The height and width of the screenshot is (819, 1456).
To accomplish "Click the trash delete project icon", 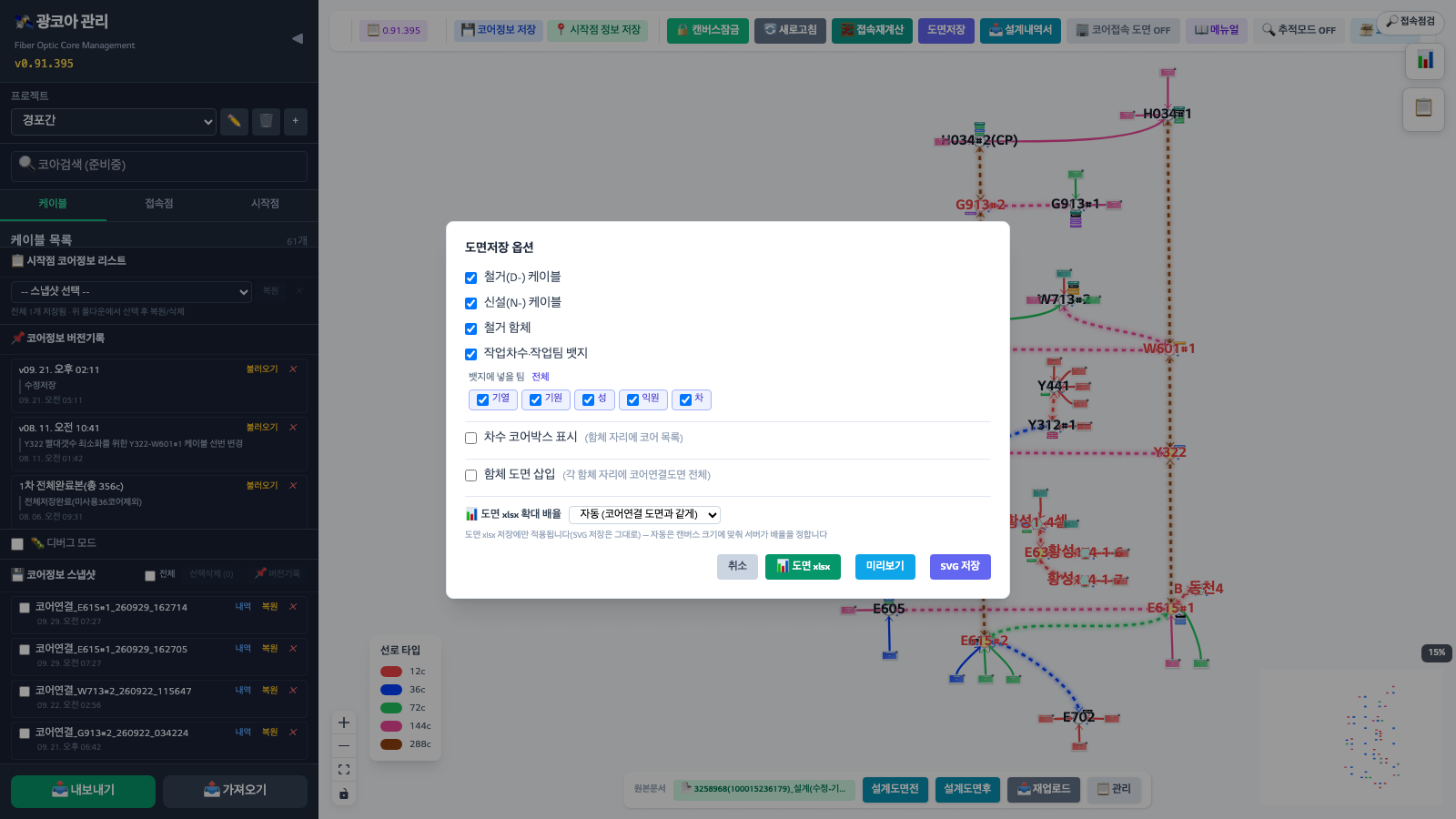I will [266, 121].
